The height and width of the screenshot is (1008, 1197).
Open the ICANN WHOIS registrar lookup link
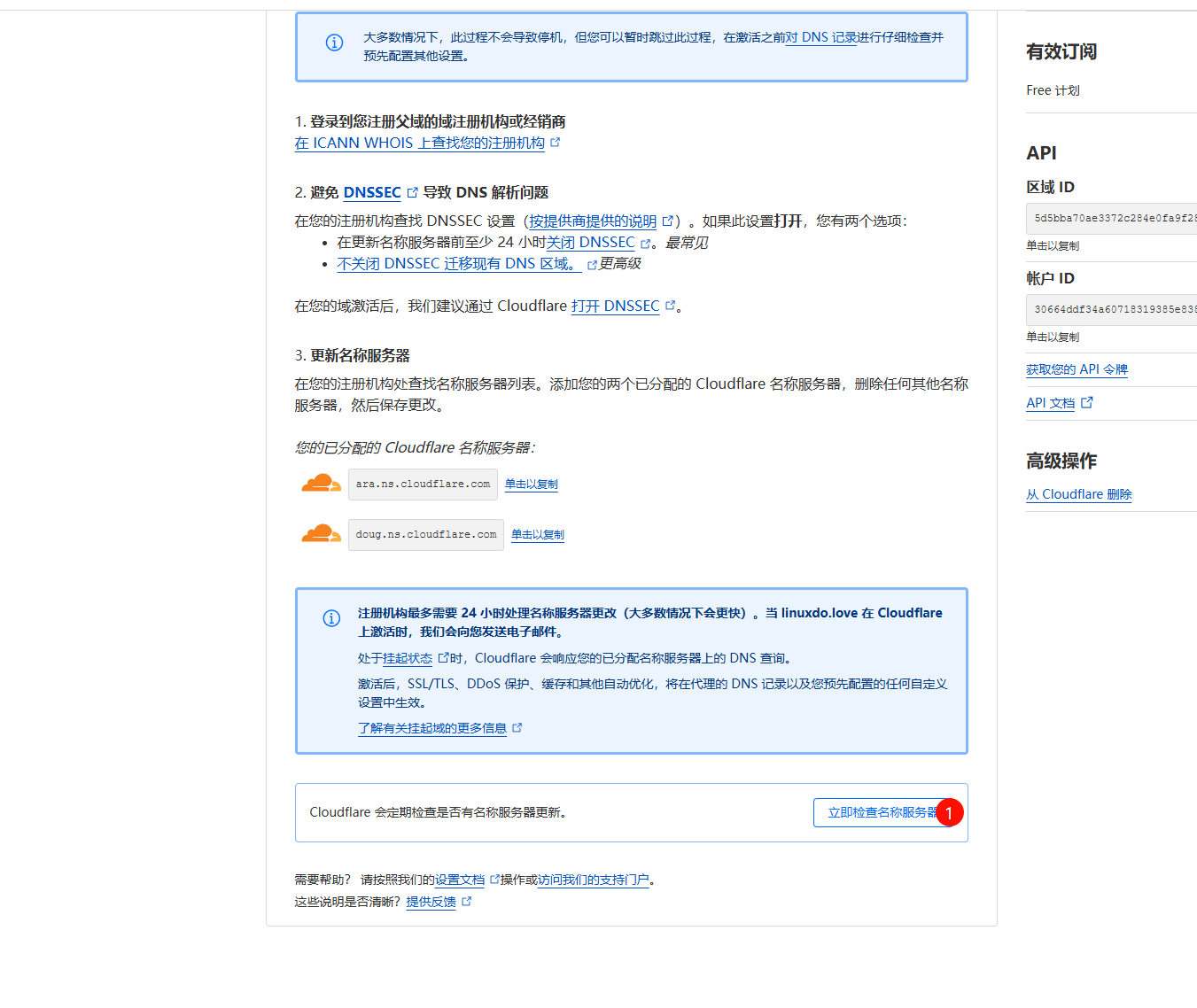pos(419,143)
